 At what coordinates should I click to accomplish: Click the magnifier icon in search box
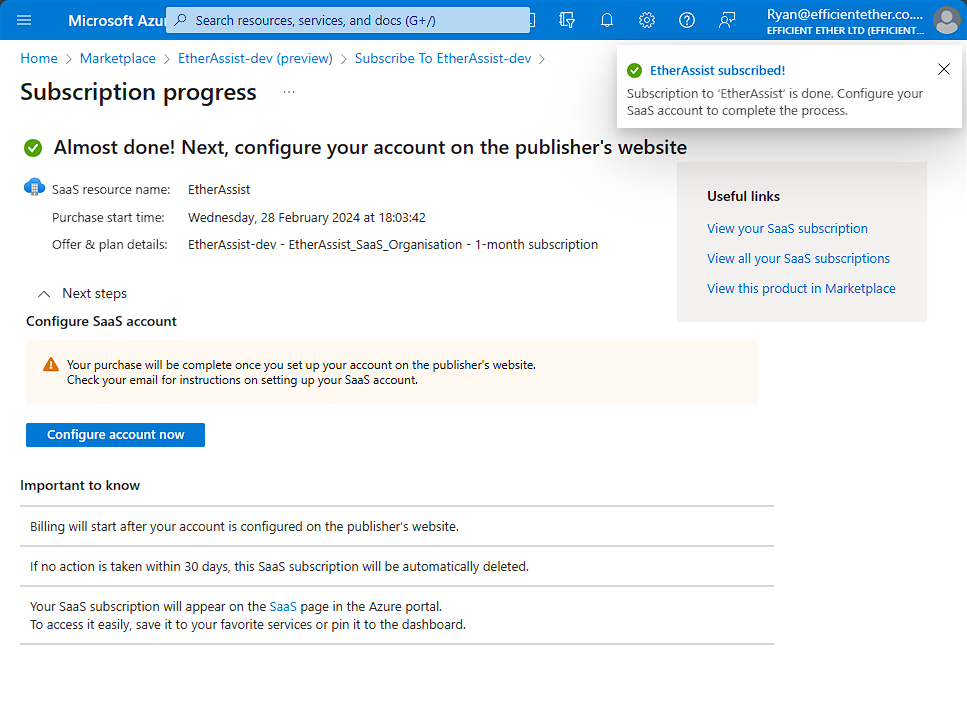(181, 20)
